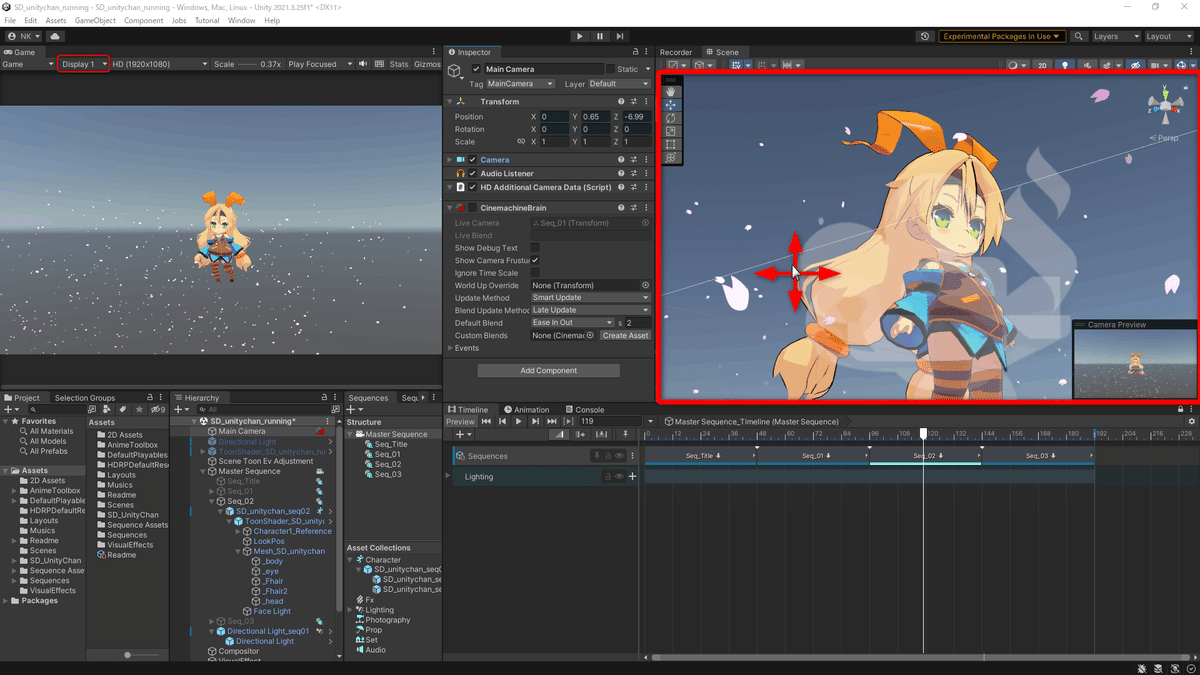
Task: Enable the Show Debug Text checkbox
Action: point(535,248)
